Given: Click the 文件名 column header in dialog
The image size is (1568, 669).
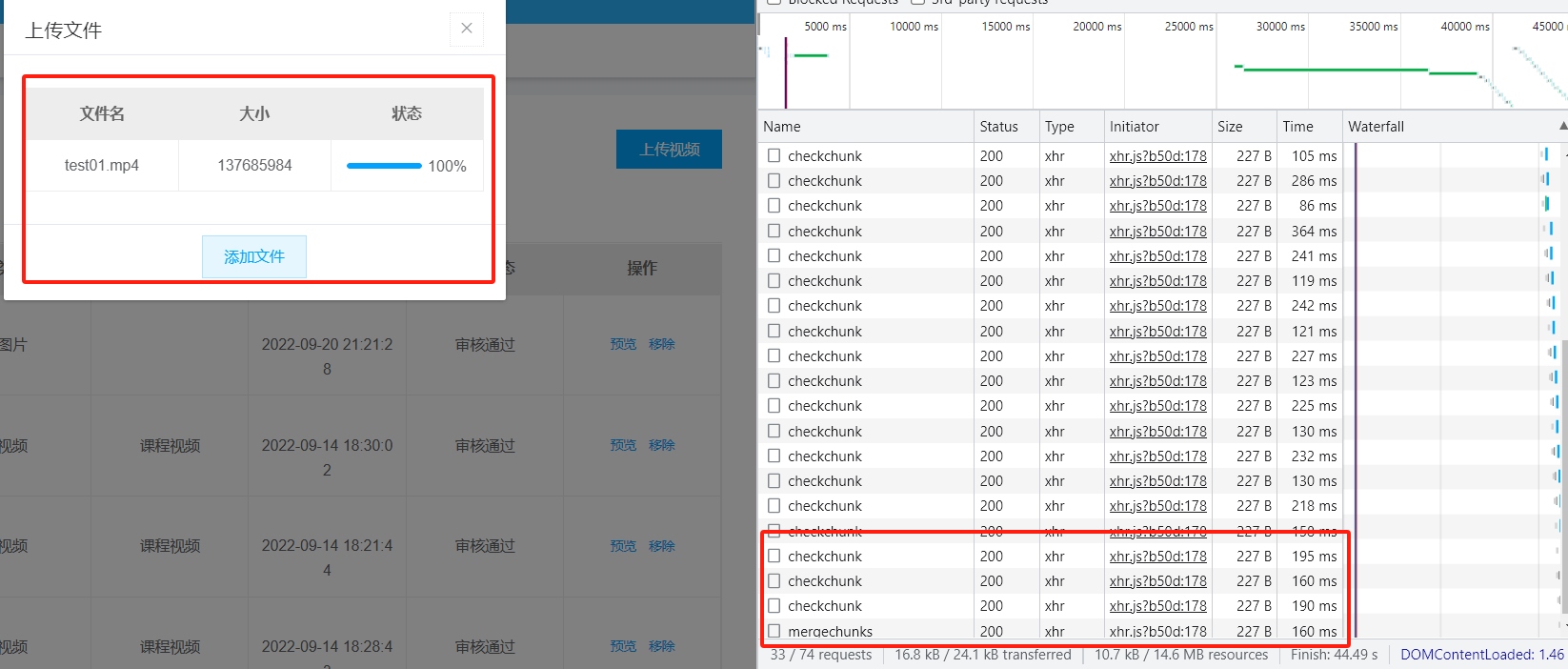Looking at the screenshot, I should point(102,113).
